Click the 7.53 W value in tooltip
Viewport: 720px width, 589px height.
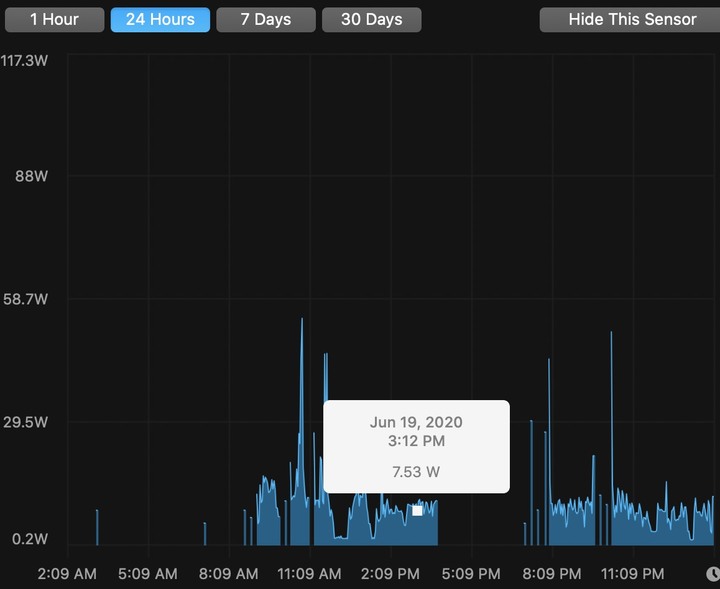[x=416, y=472]
